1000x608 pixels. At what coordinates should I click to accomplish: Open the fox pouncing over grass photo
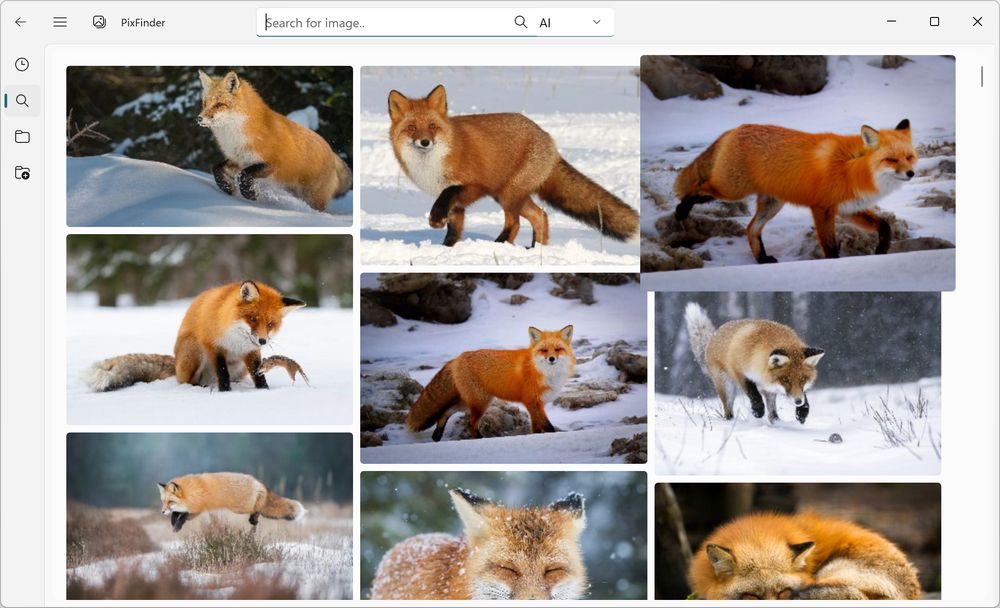point(209,516)
